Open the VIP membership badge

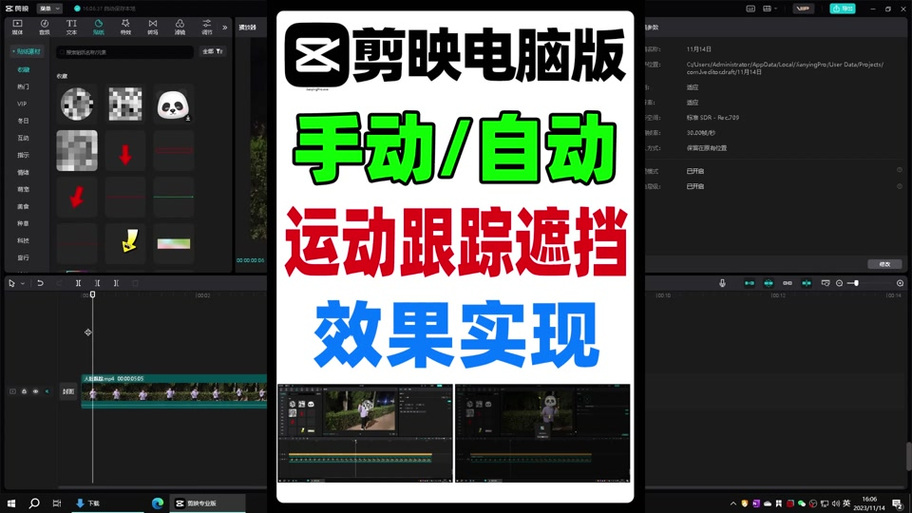(x=803, y=9)
